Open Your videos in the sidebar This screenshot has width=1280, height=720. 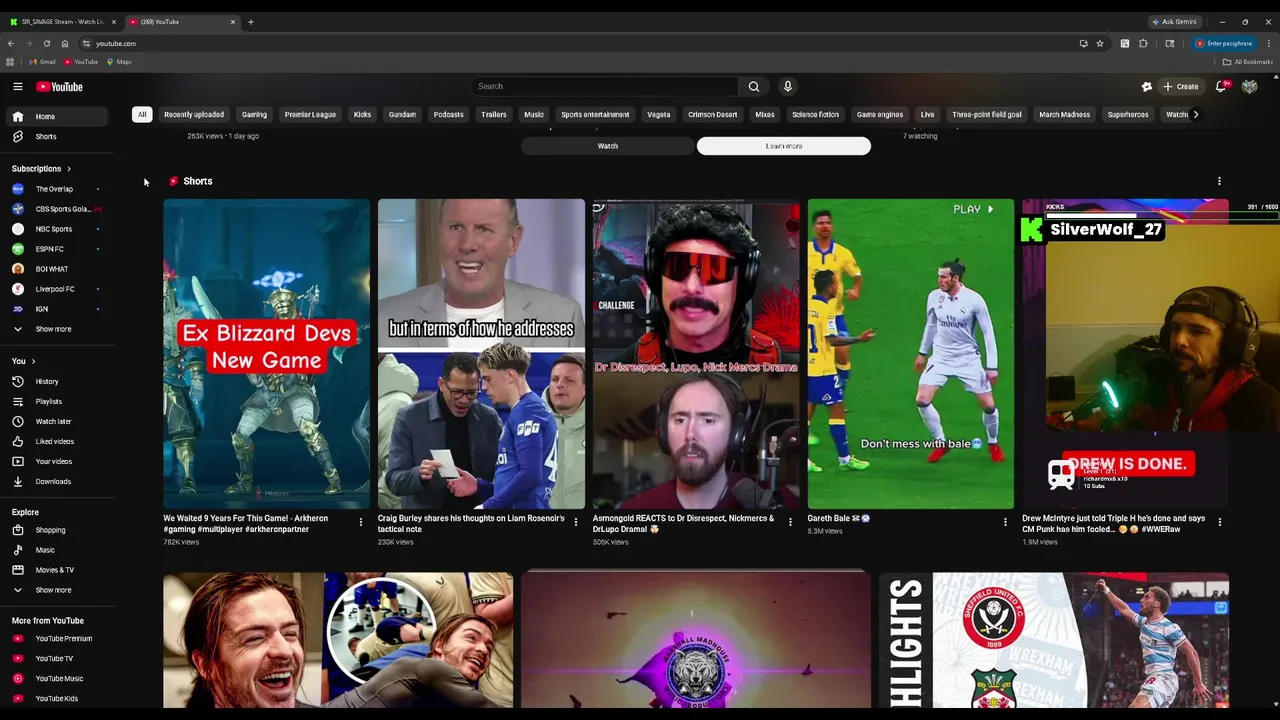tap(58, 461)
